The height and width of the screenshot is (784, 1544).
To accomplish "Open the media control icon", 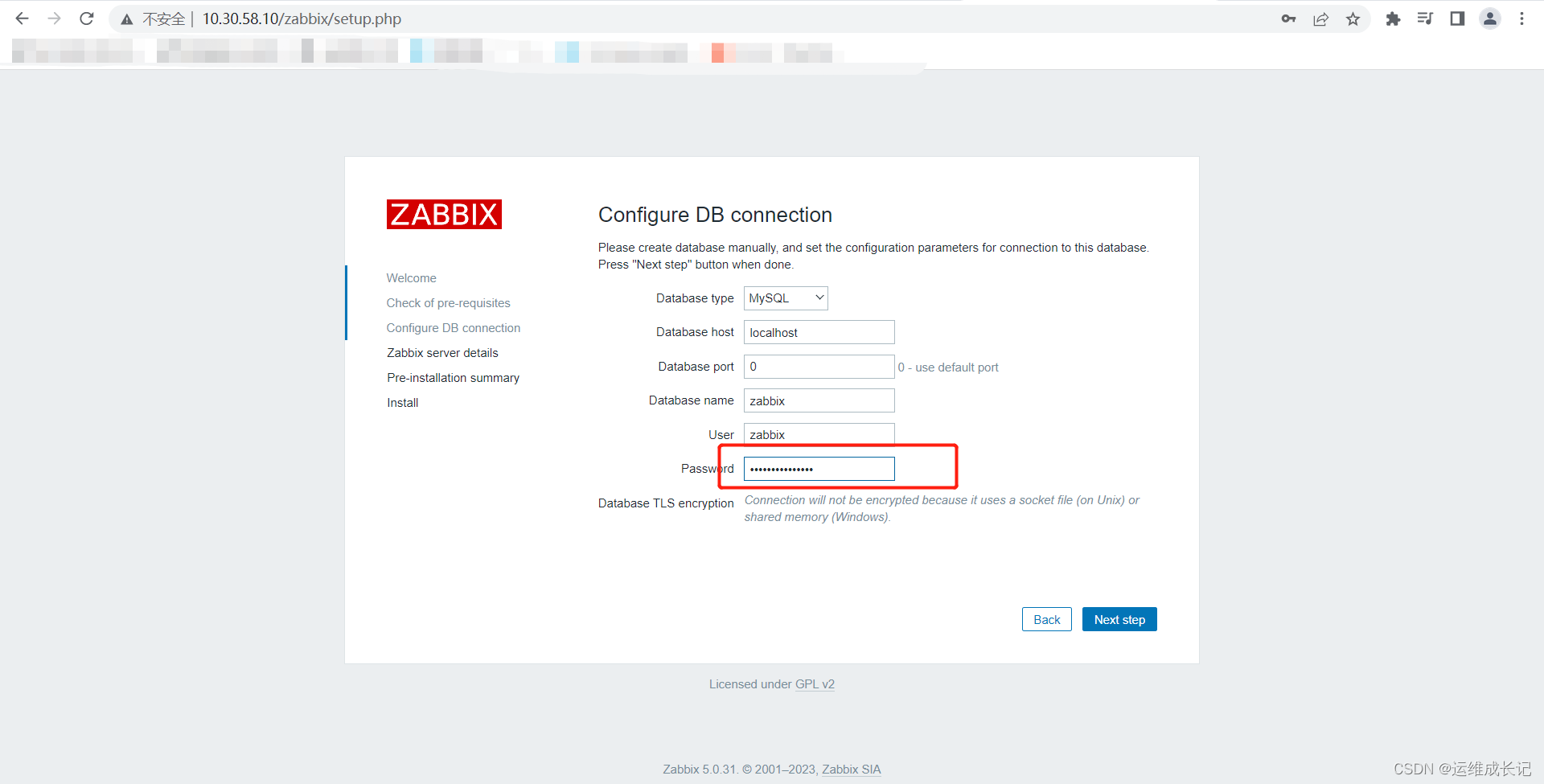I will 1425,18.
